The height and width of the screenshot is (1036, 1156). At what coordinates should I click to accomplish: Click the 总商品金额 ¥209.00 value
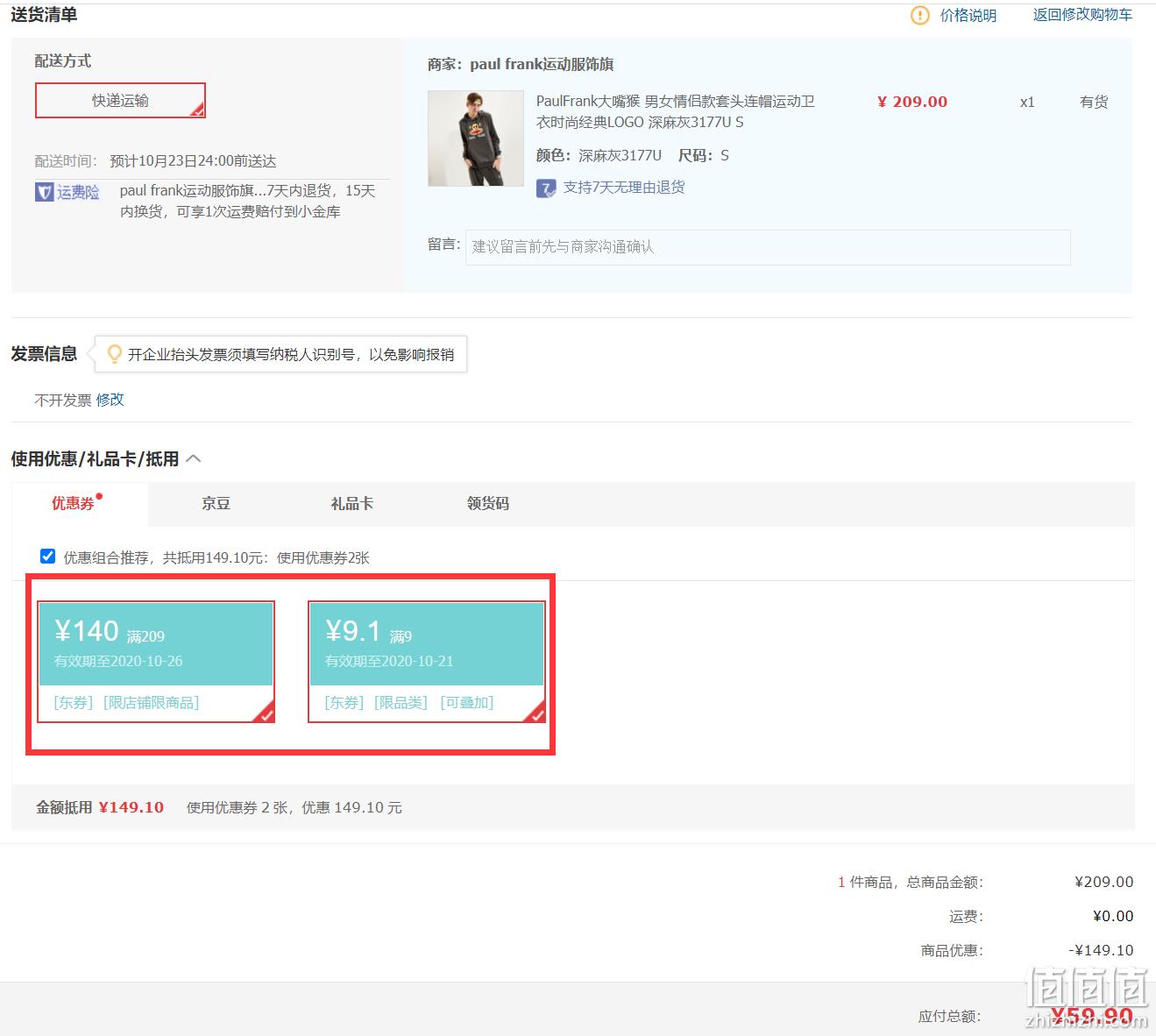tap(1104, 882)
